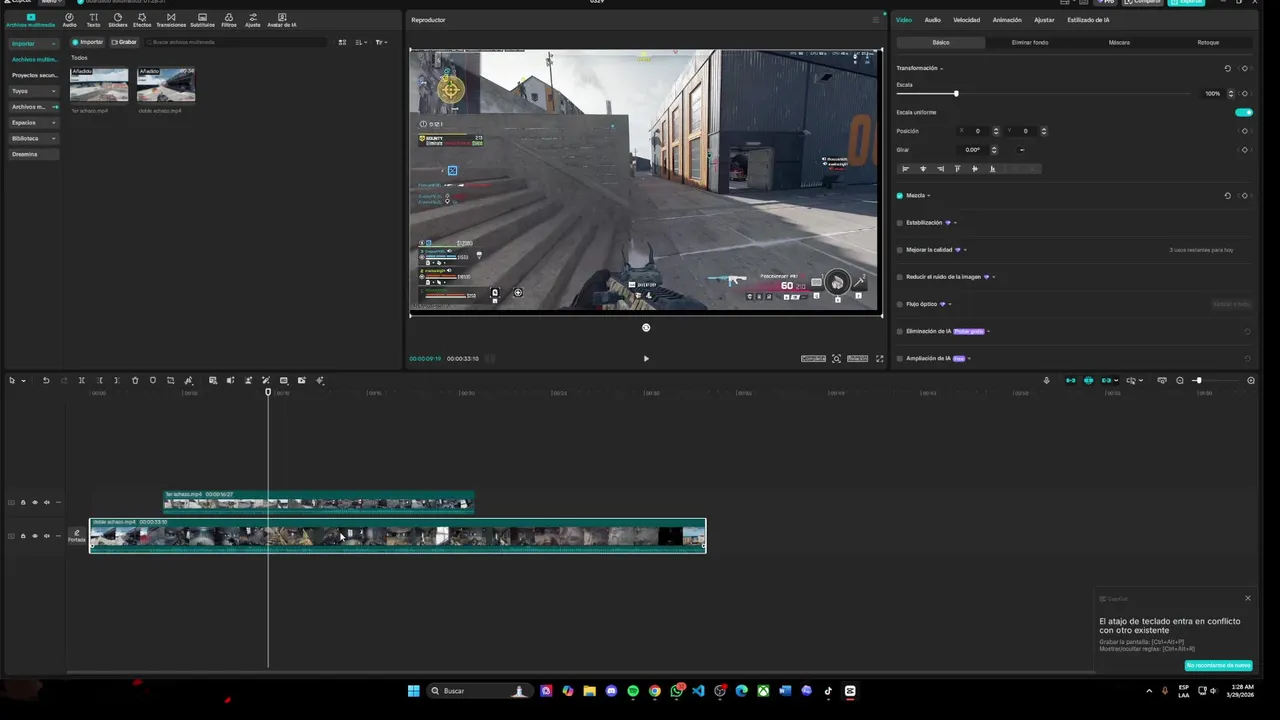Select the Máscara sub-tab
Viewport: 1280px width, 720px height.
(1119, 42)
